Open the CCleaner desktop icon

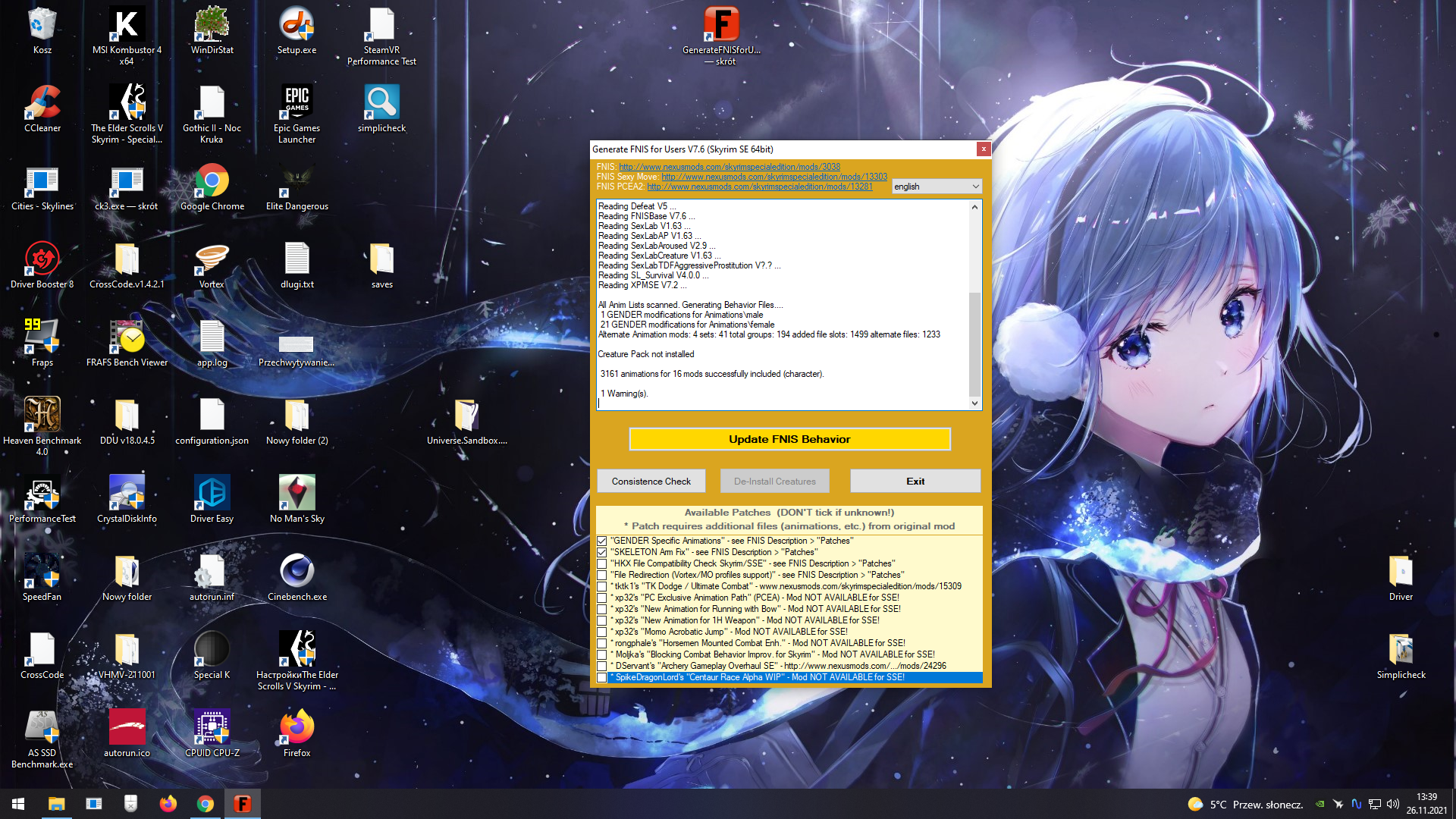[x=42, y=109]
